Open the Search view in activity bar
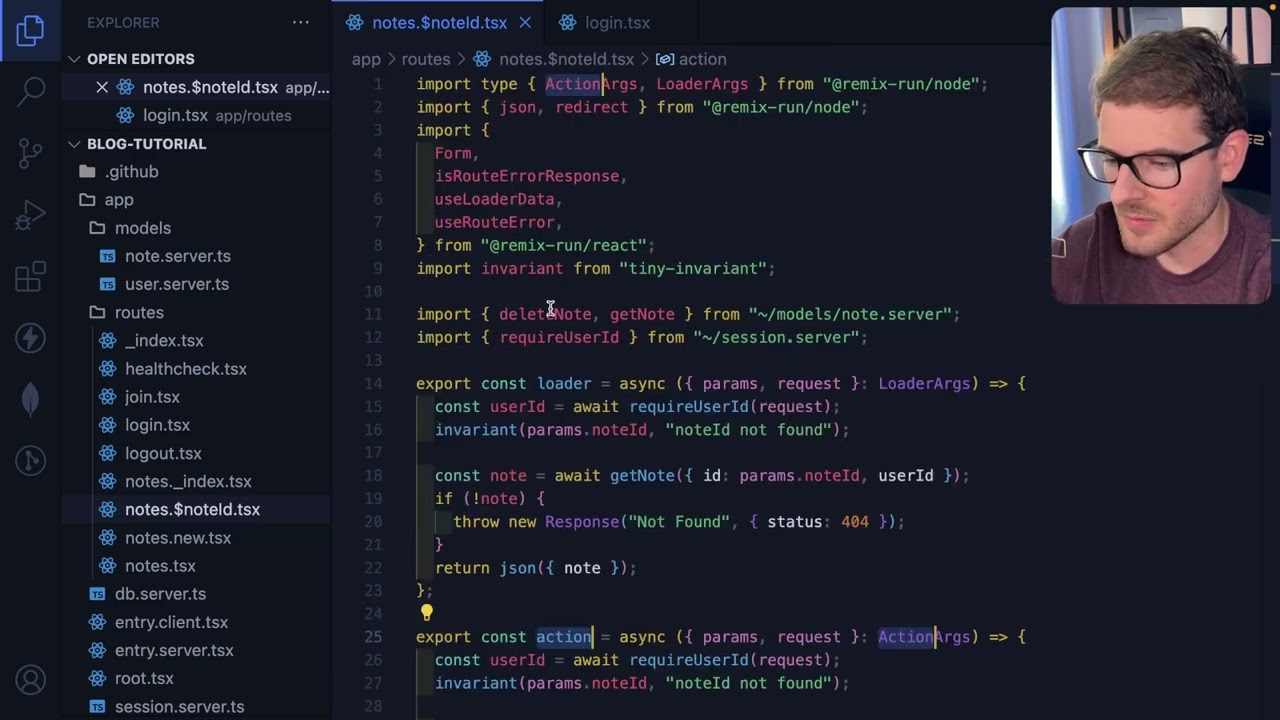Image resolution: width=1280 pixels, height=720 pixels. (31, 92)
